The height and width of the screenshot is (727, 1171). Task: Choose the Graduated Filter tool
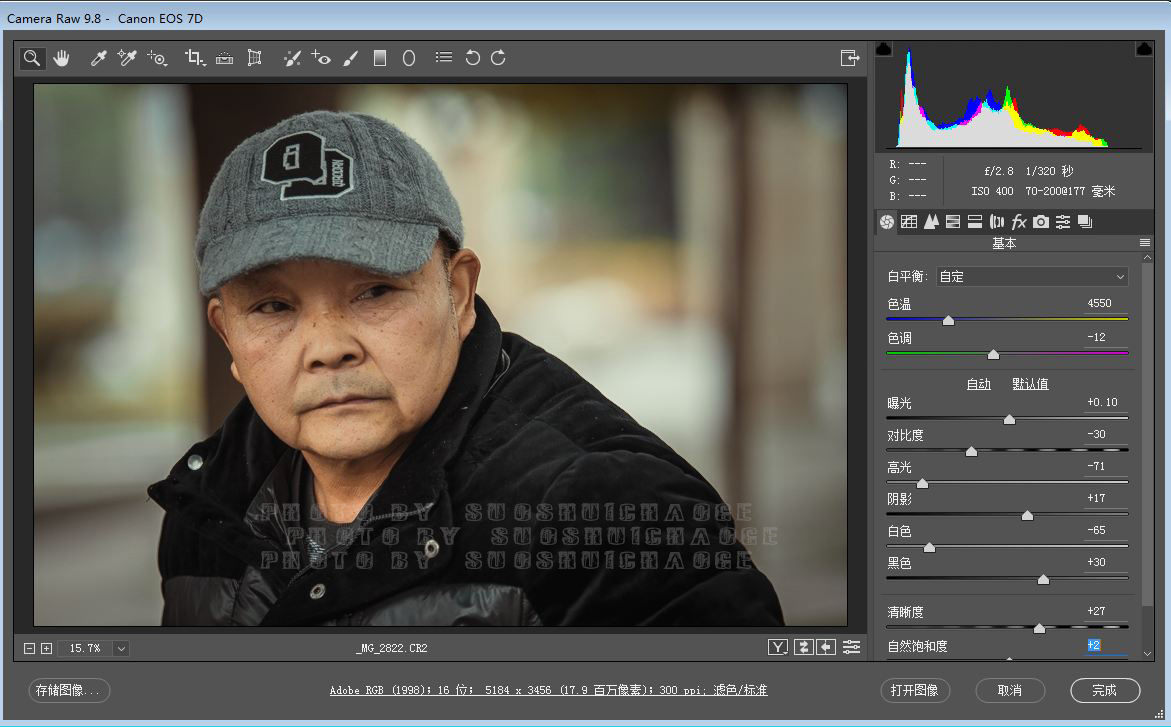tap(379, 58)
